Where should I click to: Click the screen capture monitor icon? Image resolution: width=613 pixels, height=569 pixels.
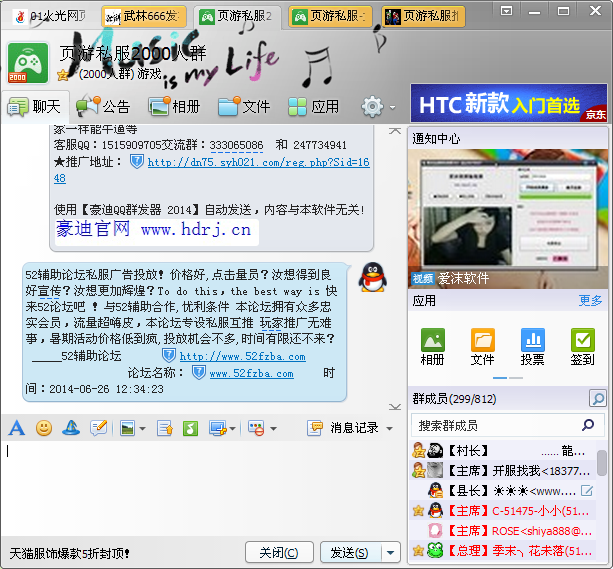pyautogui.click(x=218, y=428)
